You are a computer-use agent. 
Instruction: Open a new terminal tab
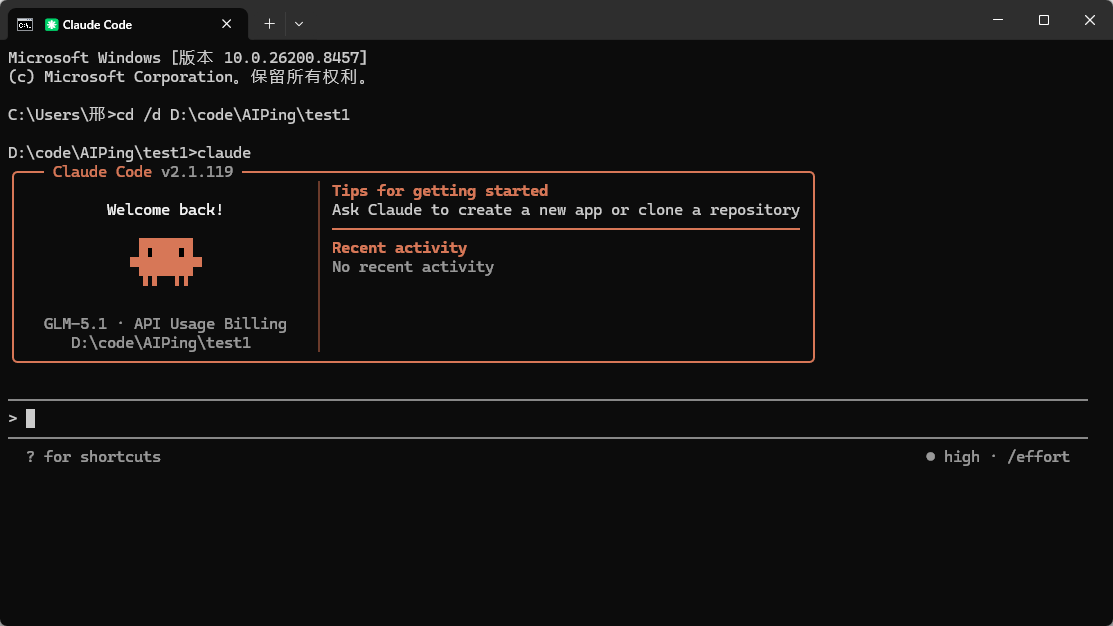pyautogui.click(x=269, y=24)
